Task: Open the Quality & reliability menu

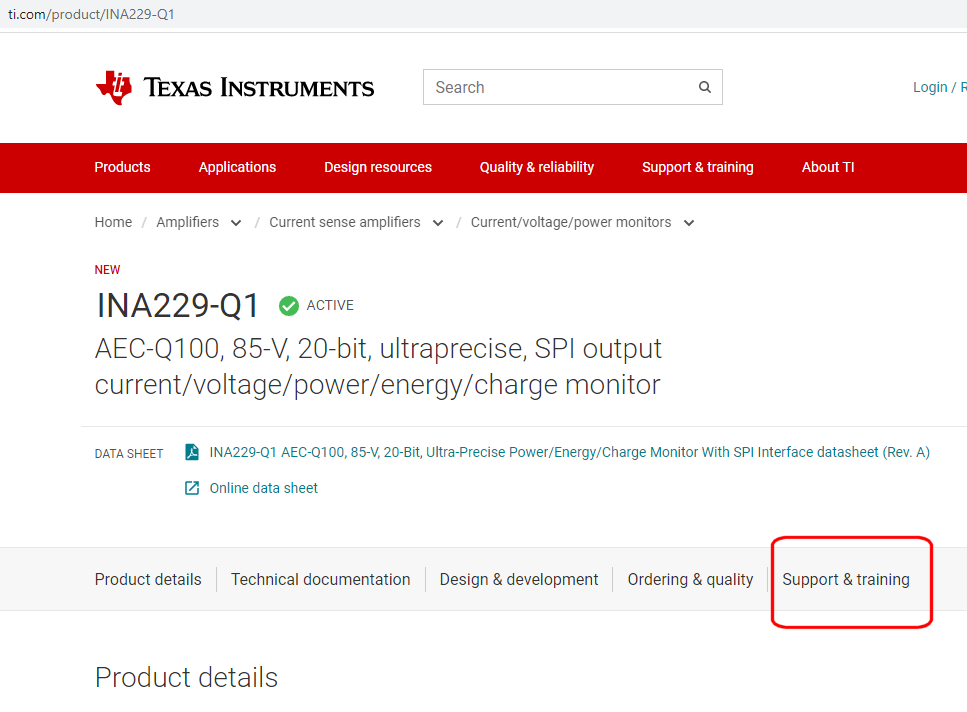Action: [537, 167]
